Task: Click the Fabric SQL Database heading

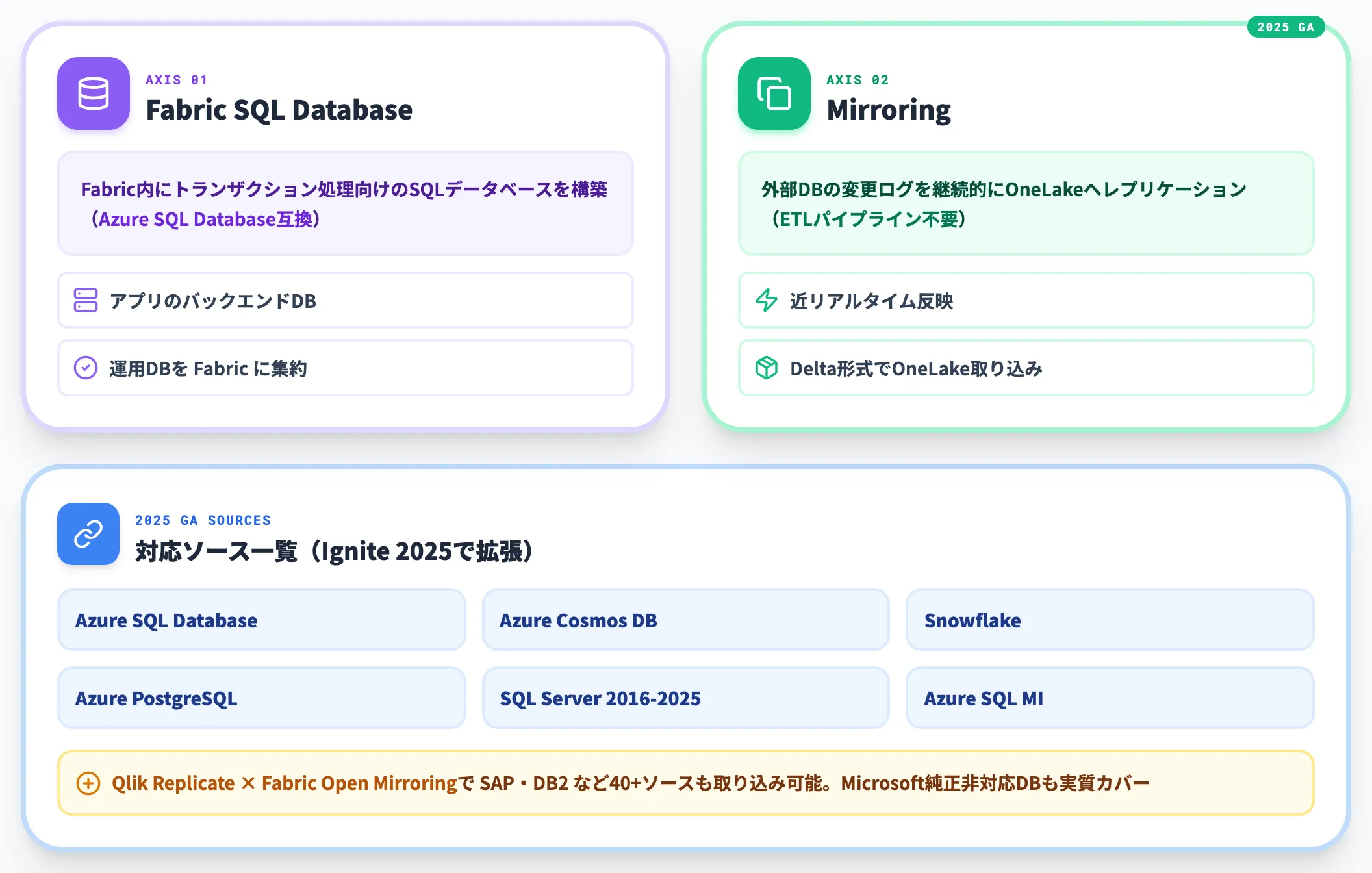Action: click(279, 110)
